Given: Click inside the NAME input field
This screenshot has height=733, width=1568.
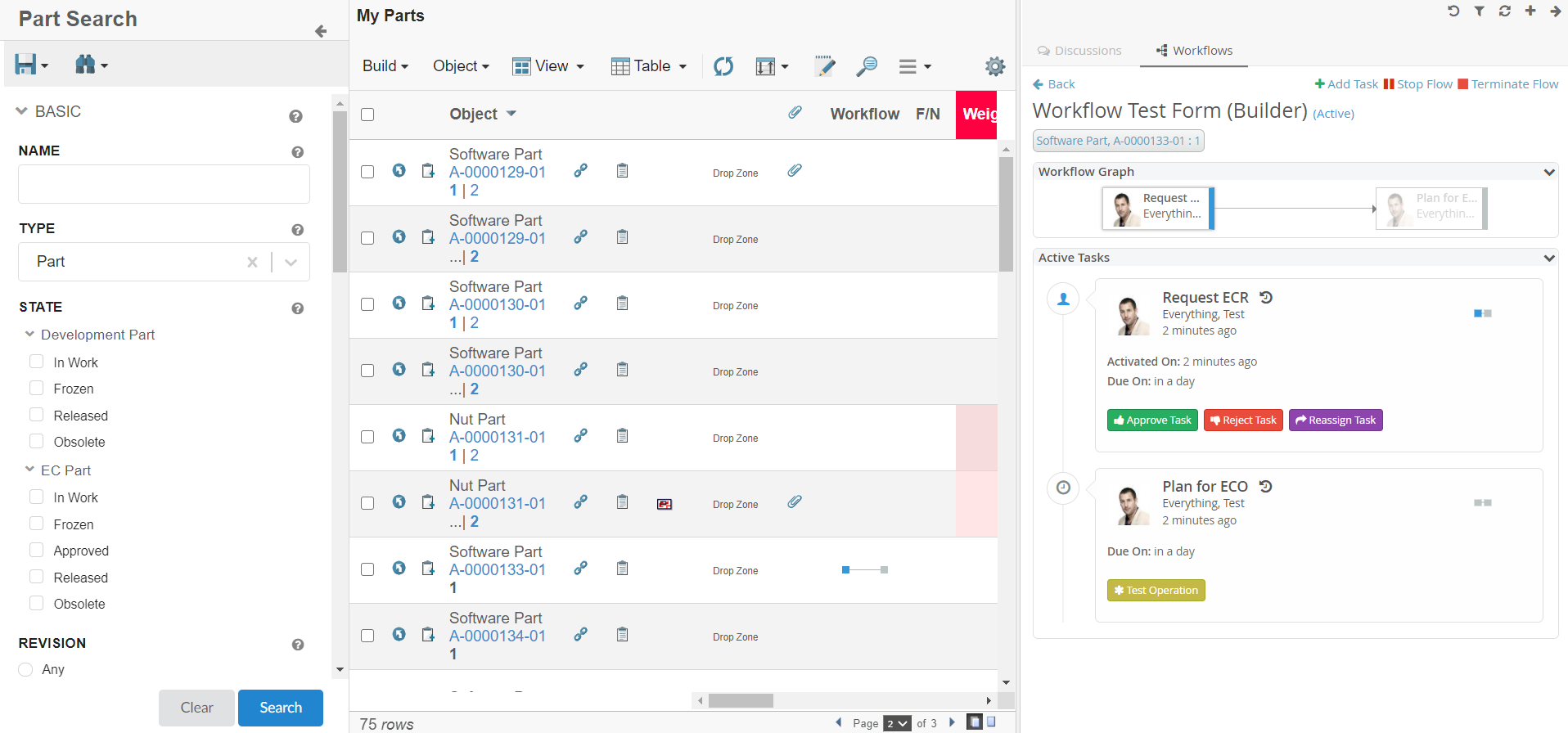Looking at the screenshot, I should click(x=164, y=184).
